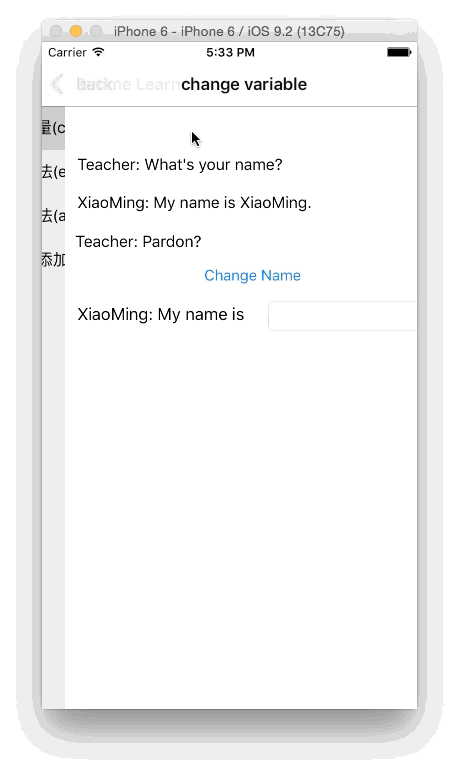
Task: Tap the back chevron arrow
Action: 56,84
